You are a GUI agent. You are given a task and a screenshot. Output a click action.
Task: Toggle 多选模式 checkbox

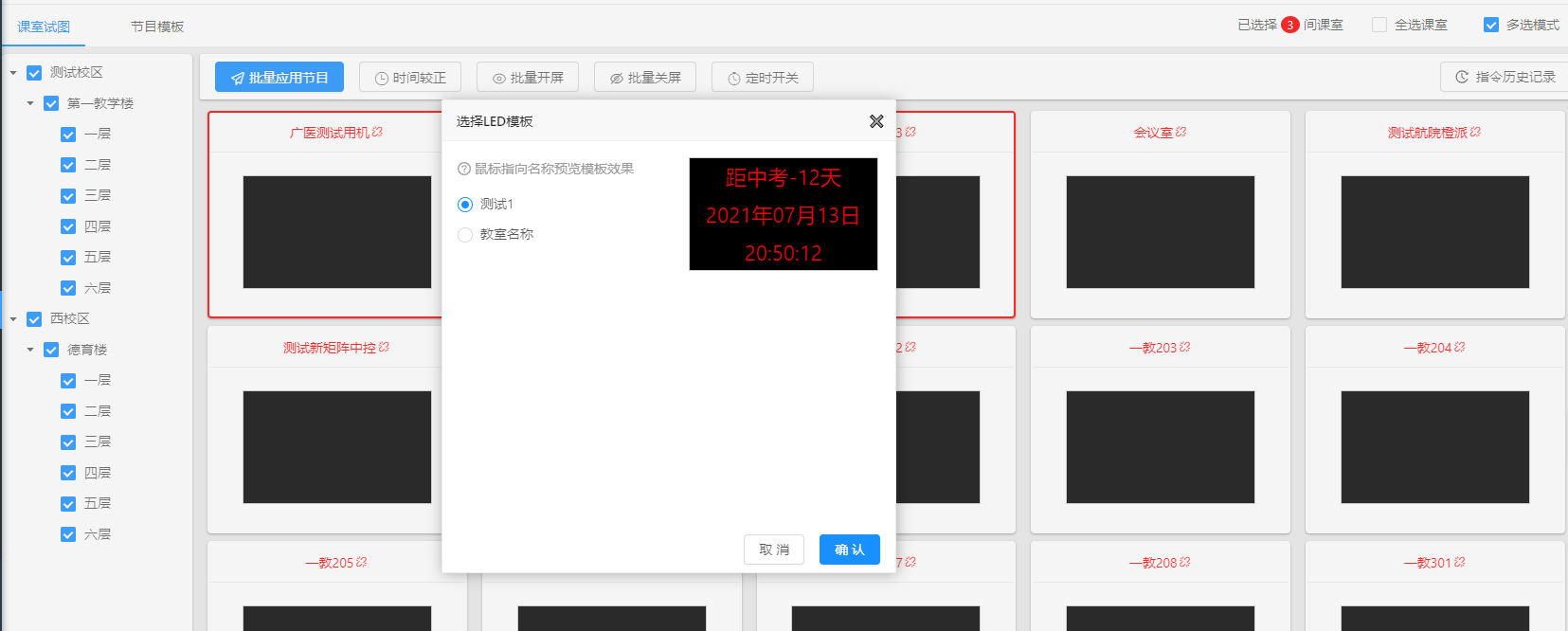click(1491, 25)
